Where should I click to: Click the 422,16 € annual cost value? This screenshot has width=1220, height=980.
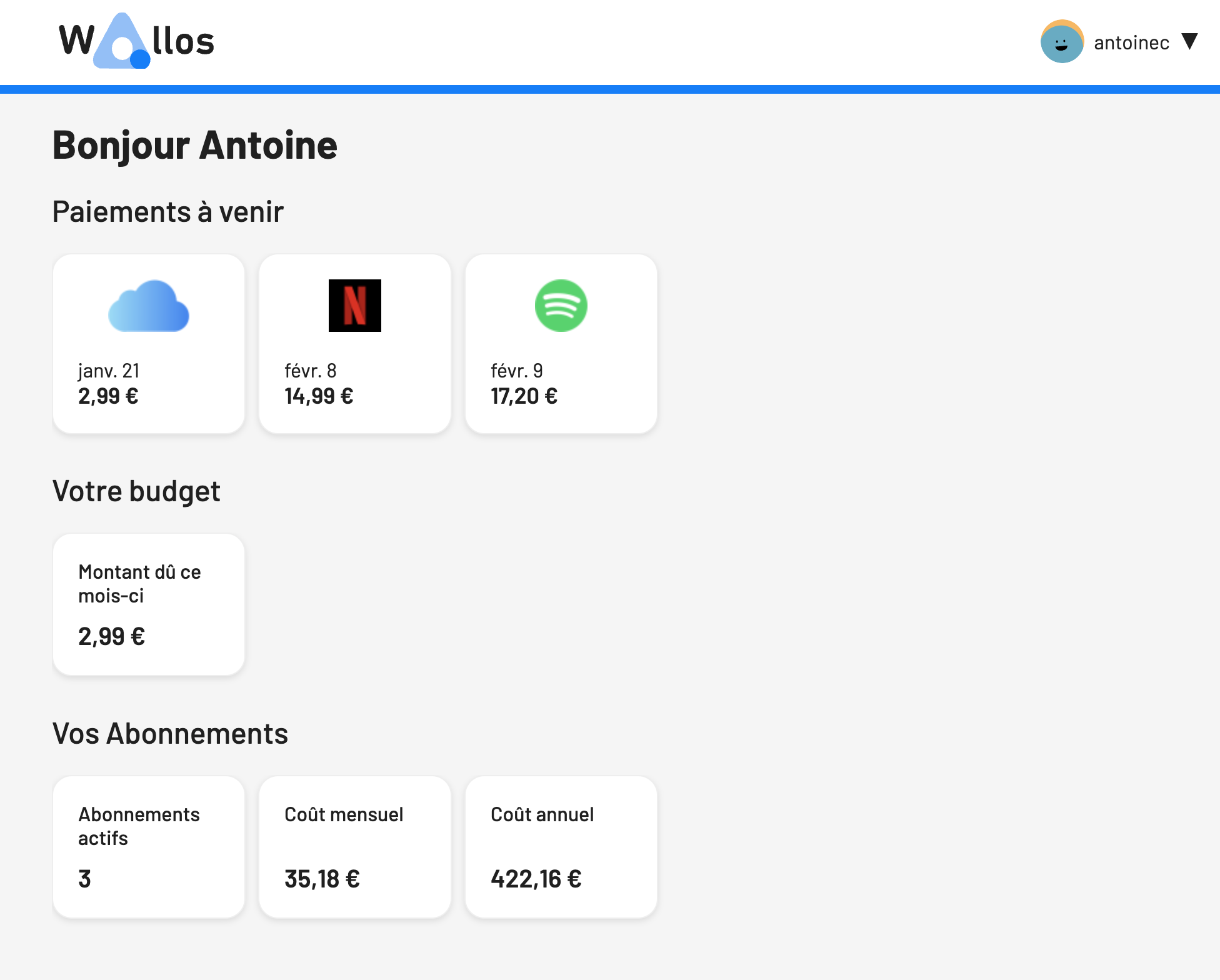click(536, 879)
